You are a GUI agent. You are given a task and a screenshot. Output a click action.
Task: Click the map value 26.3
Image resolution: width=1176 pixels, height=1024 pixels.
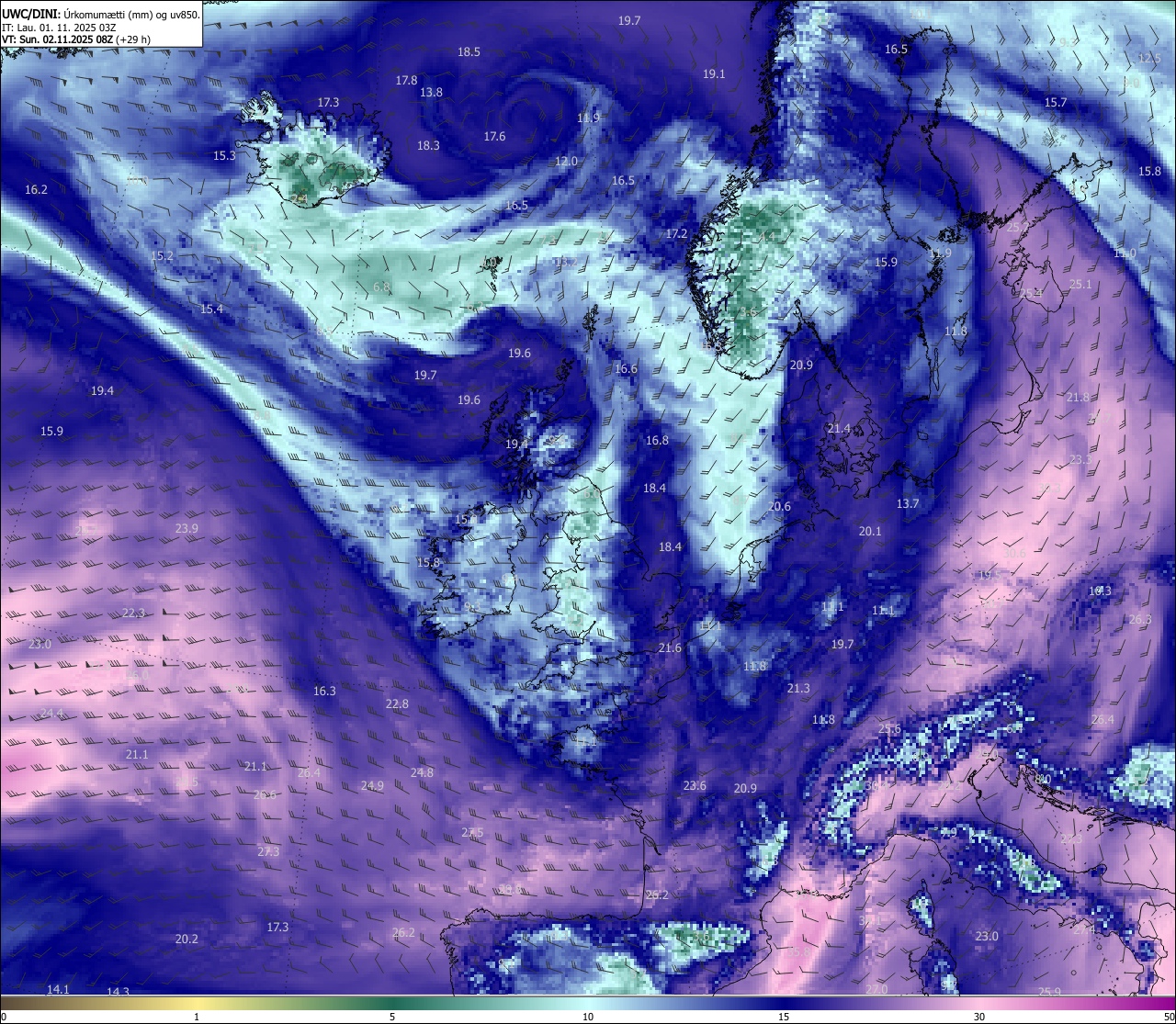pyautogui.click(x=1139, y=620)
